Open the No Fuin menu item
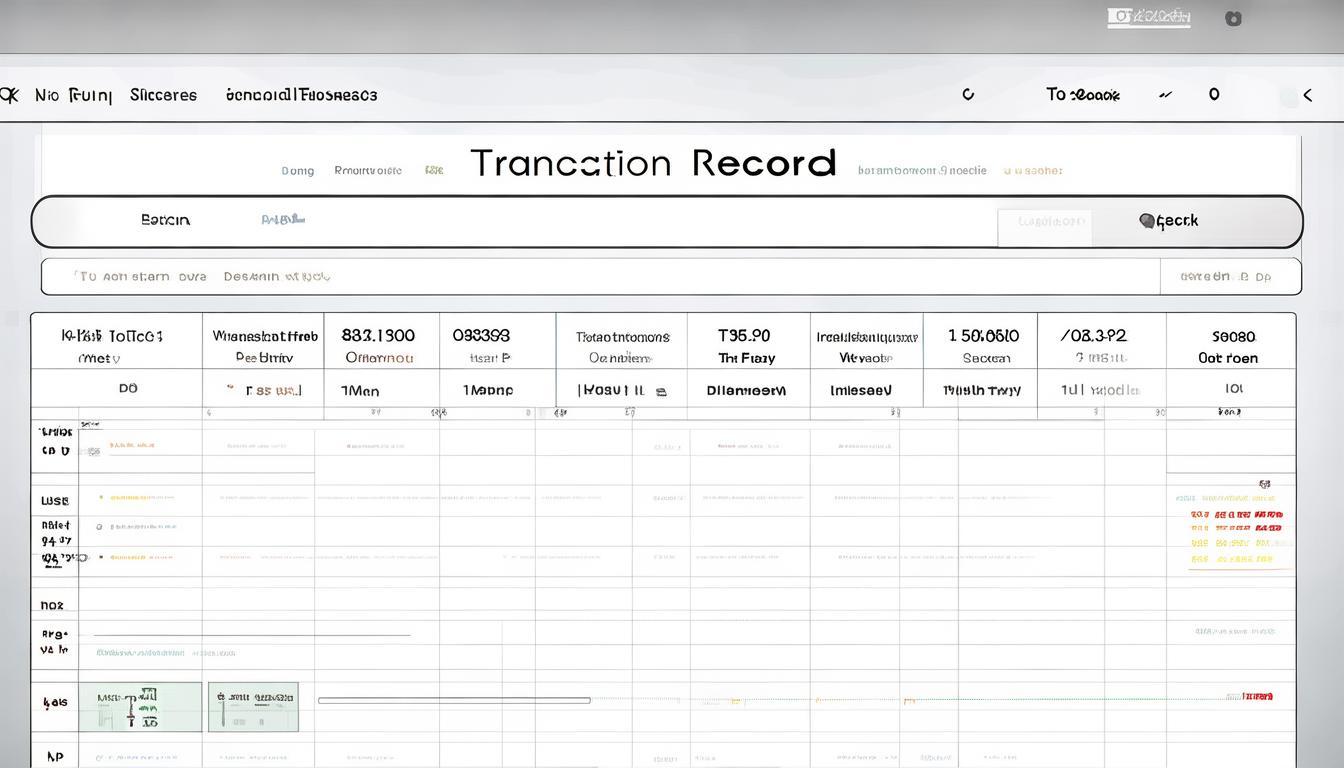This screenshot has width=1344, height=768. (73, 95)
